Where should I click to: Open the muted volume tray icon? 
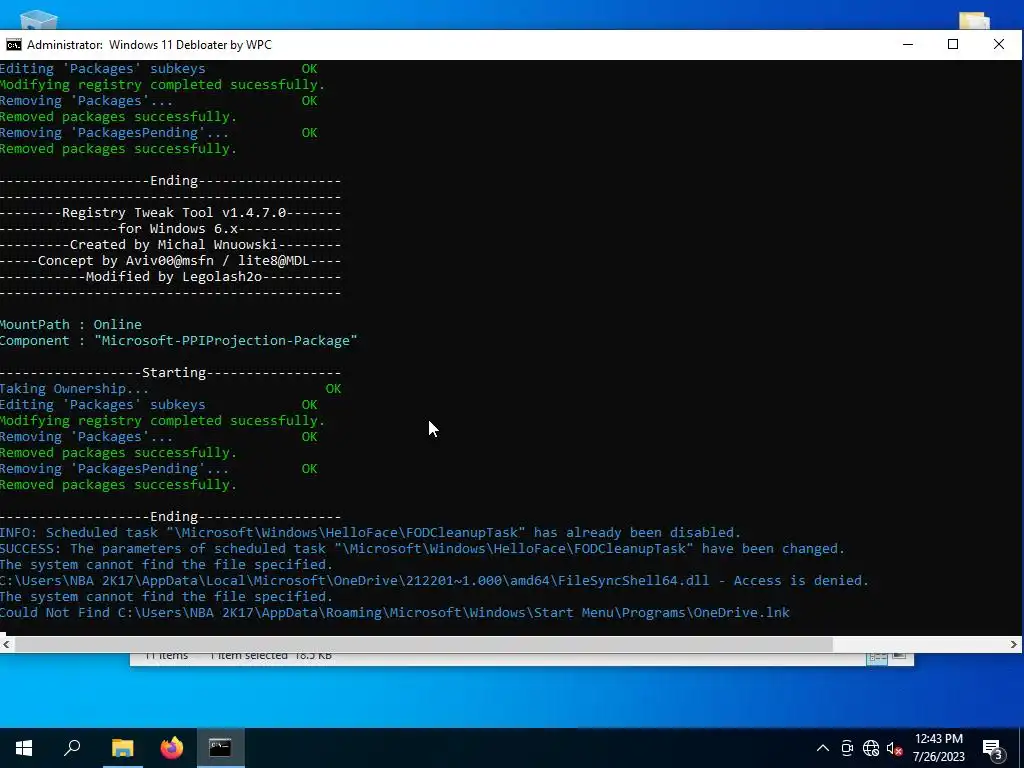[x=895, y=748]
